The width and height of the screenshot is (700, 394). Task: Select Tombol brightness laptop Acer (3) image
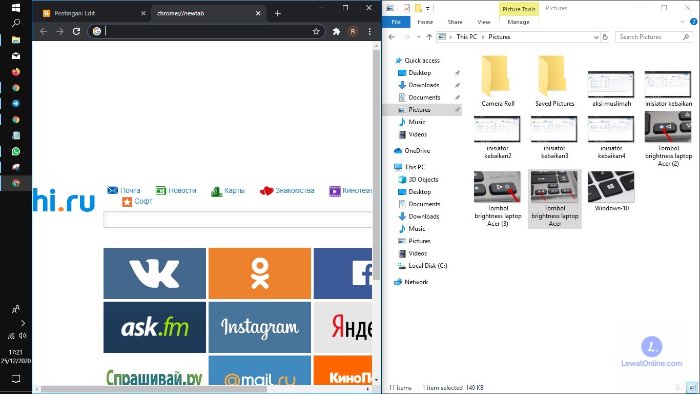click(497, 199)
